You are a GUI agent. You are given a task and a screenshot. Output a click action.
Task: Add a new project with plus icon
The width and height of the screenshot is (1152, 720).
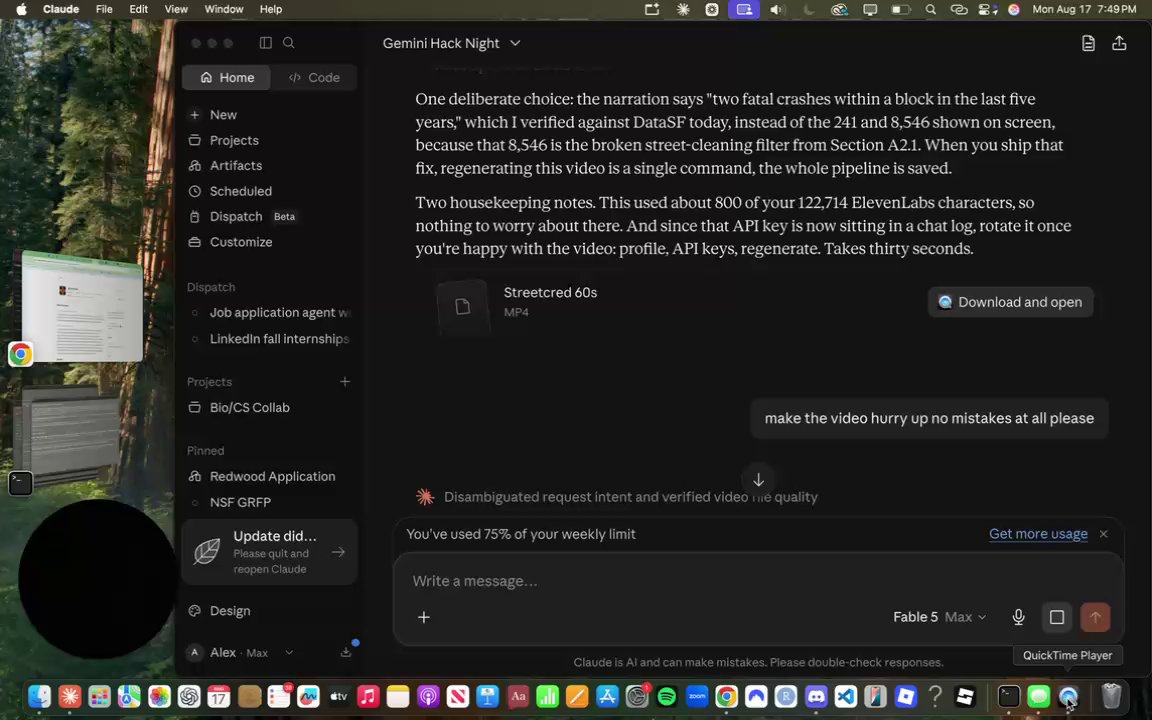pos(345,381)
